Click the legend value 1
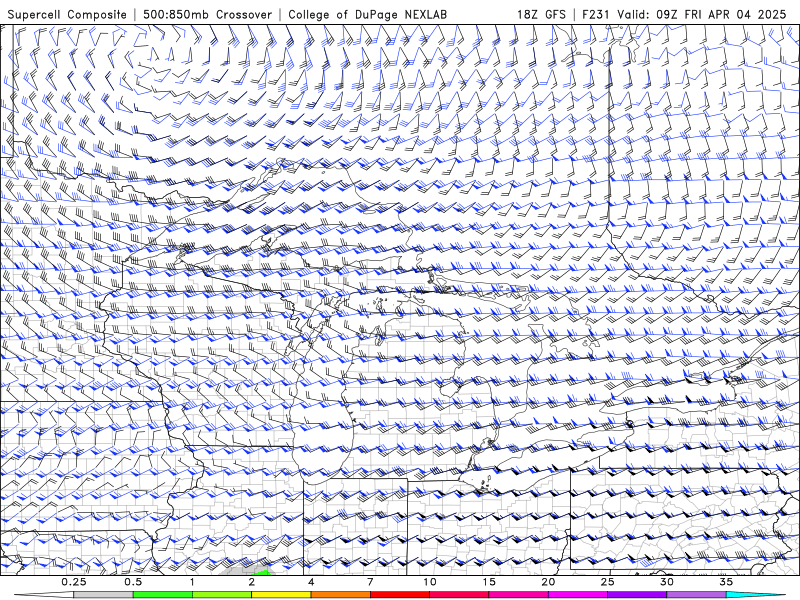The height and width of the screenshot is (600, 800). (192, 582)
